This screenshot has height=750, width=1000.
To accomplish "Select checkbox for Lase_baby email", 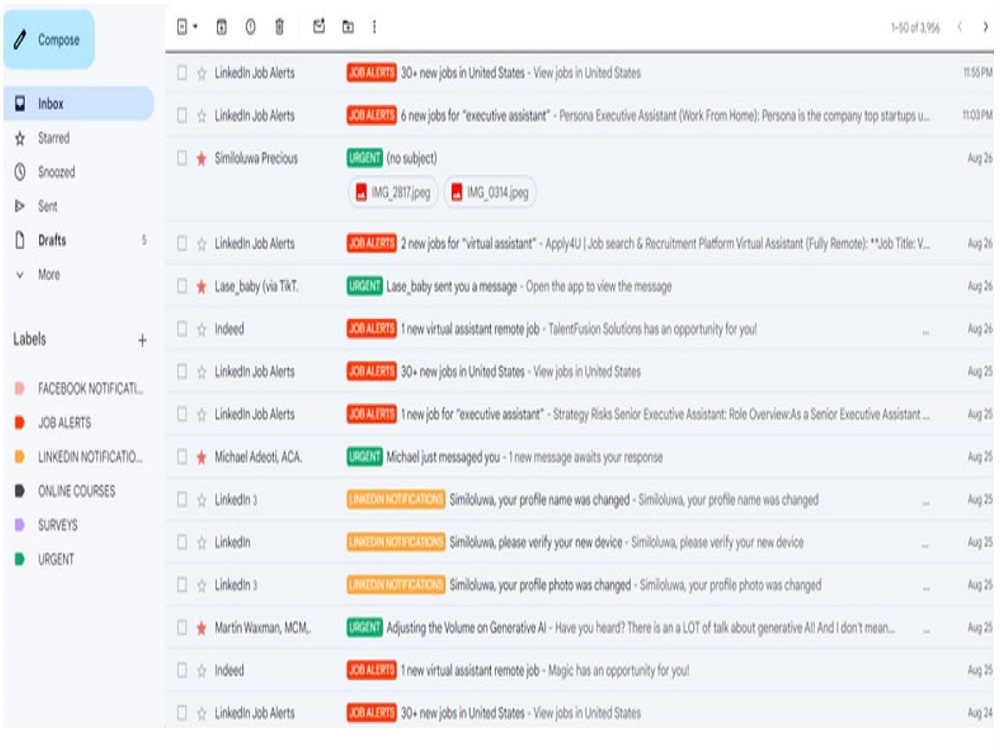I will (x=182, y=286).
